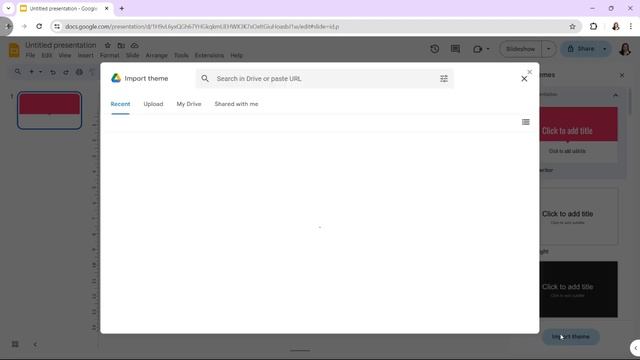The image size is (640, 360).
Task: Switch to the My Drive tab
Action: point(189,104)
